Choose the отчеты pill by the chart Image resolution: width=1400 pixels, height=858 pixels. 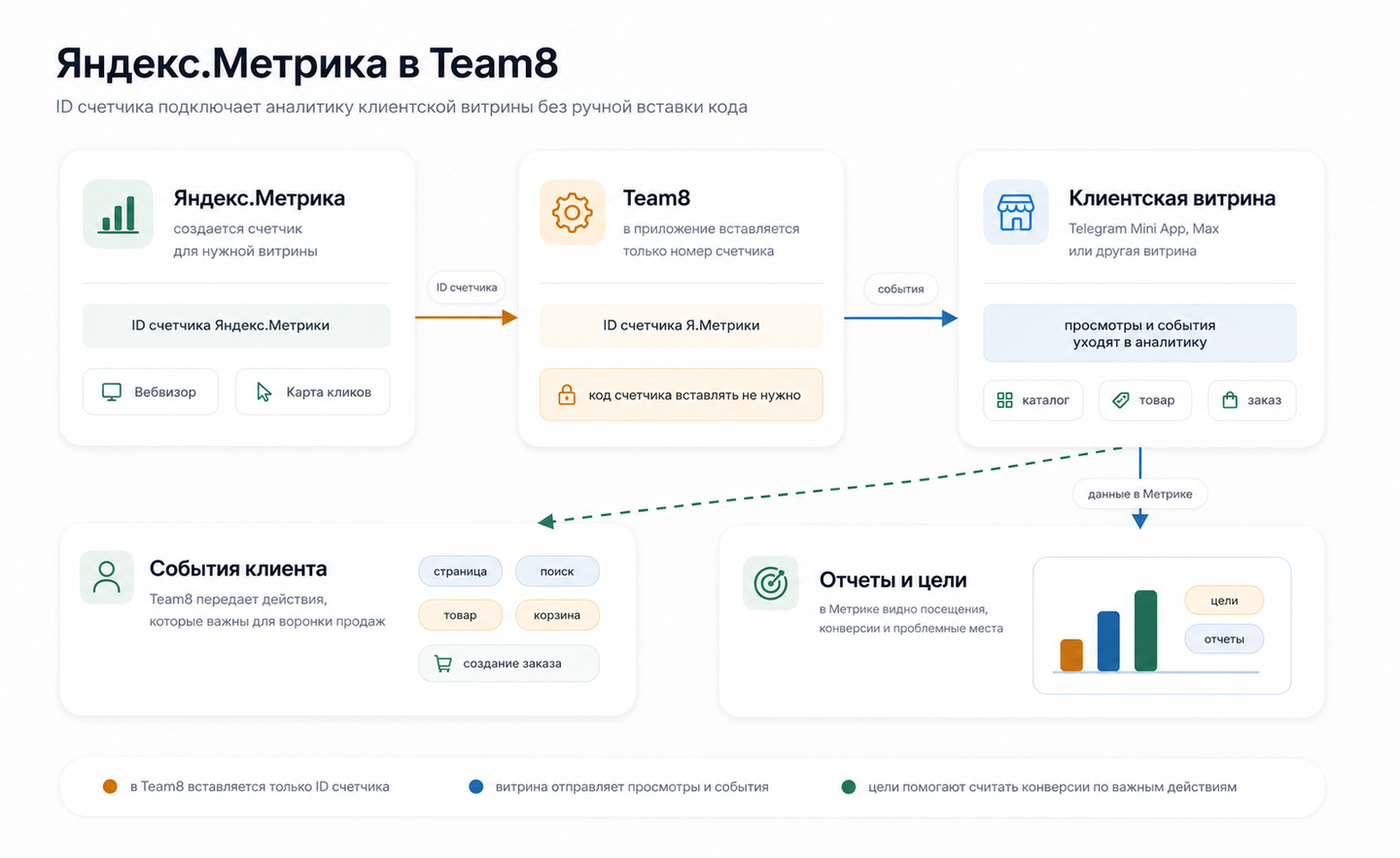tap(1224, 639)
